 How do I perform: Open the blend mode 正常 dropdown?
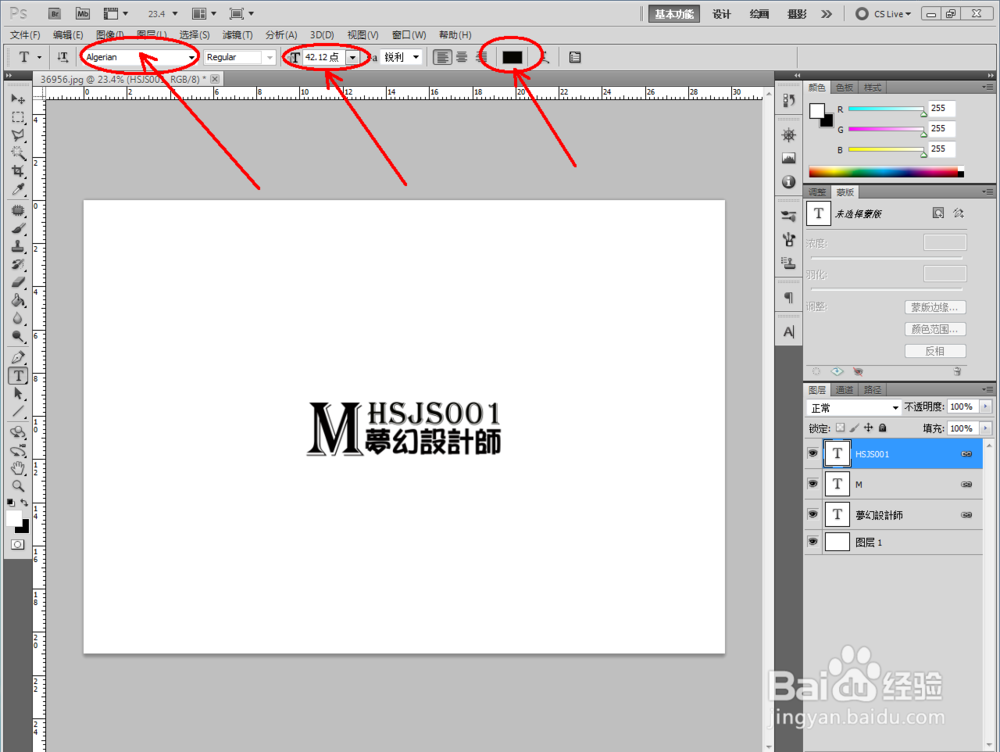[854, 408]
